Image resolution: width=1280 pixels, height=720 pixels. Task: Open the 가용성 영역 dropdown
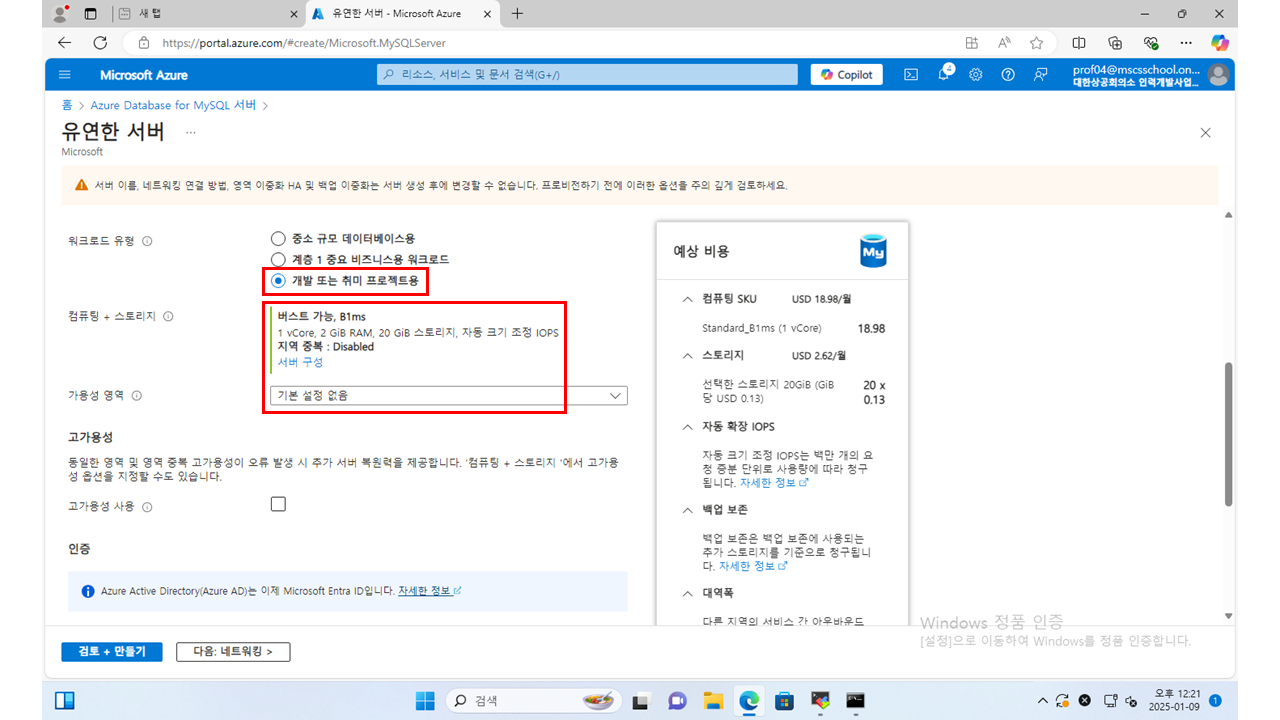point(449,396)
